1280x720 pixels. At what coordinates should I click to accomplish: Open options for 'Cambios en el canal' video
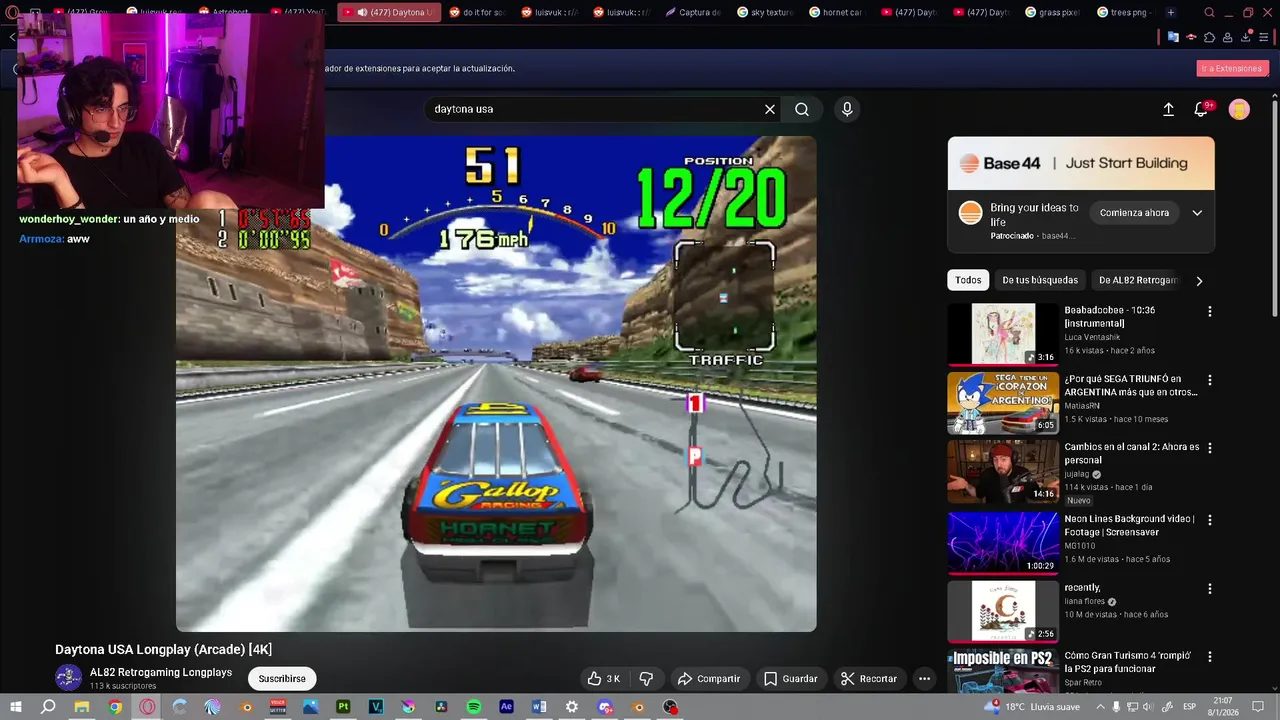click(1209, 449)
